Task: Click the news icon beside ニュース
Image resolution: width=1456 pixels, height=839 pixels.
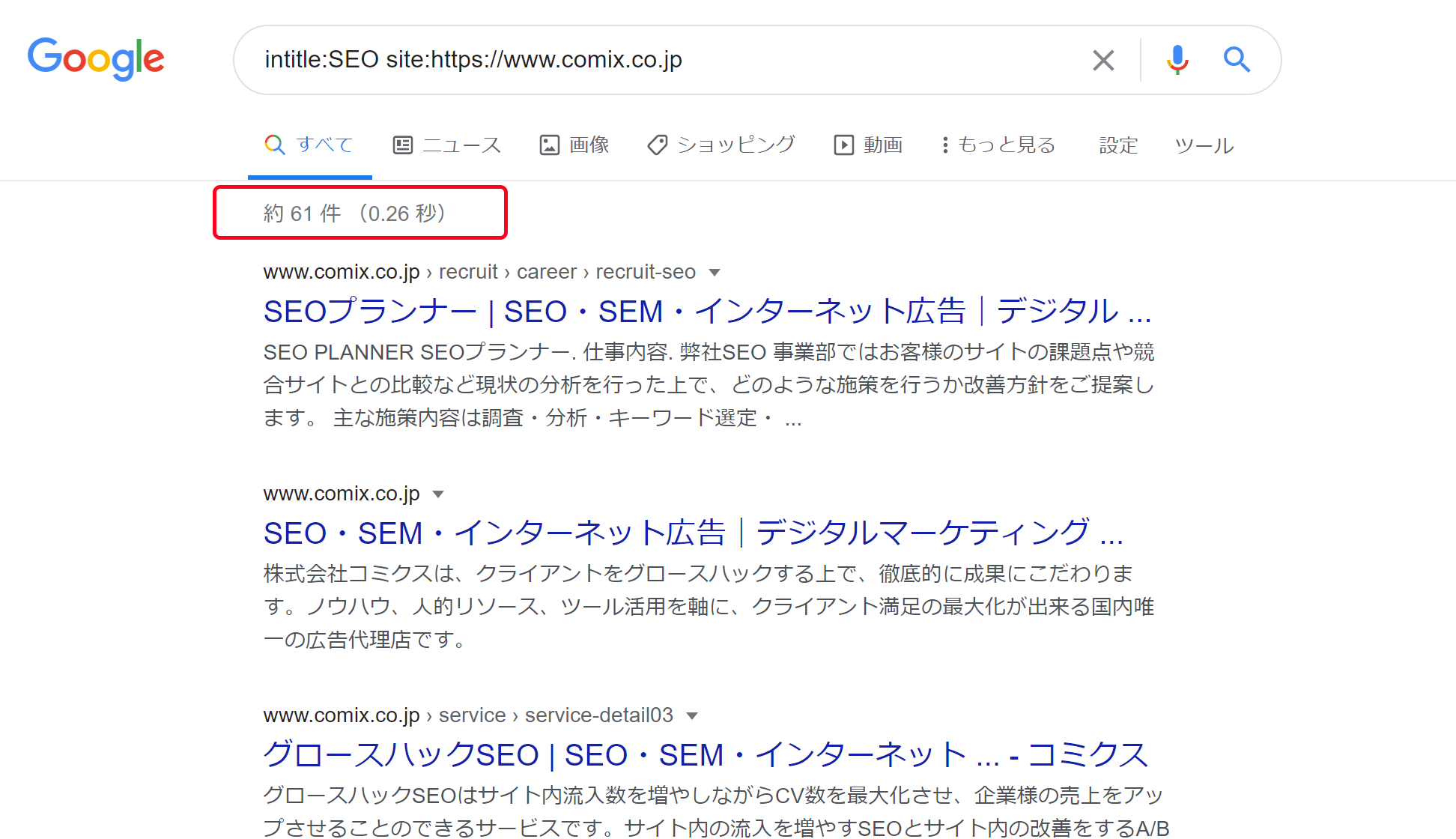Action: pos(403,145)
